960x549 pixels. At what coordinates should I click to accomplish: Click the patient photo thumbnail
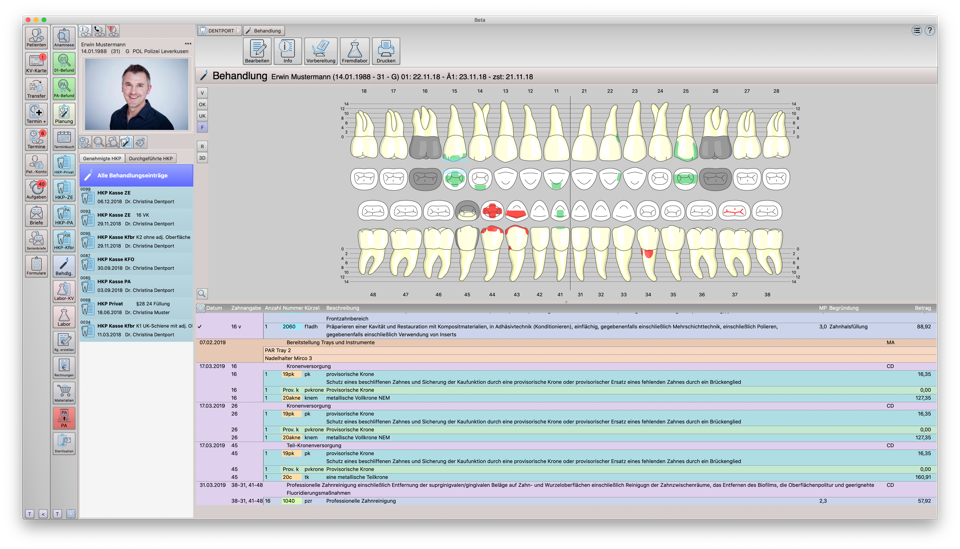point(137,94)
